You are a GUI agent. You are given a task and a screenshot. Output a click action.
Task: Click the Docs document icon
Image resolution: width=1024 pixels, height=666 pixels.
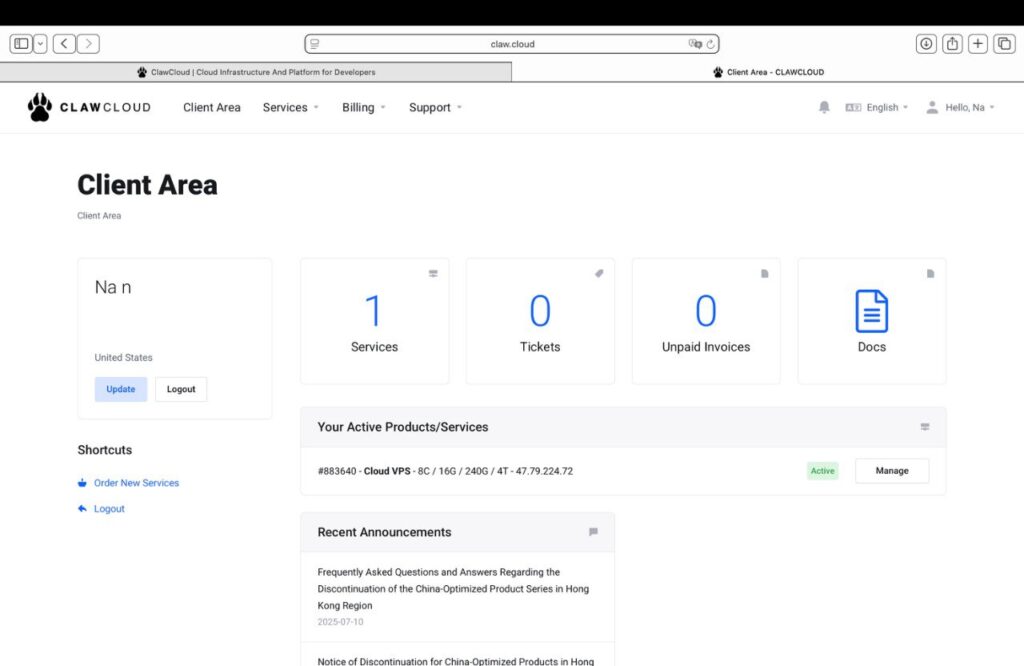871,311
